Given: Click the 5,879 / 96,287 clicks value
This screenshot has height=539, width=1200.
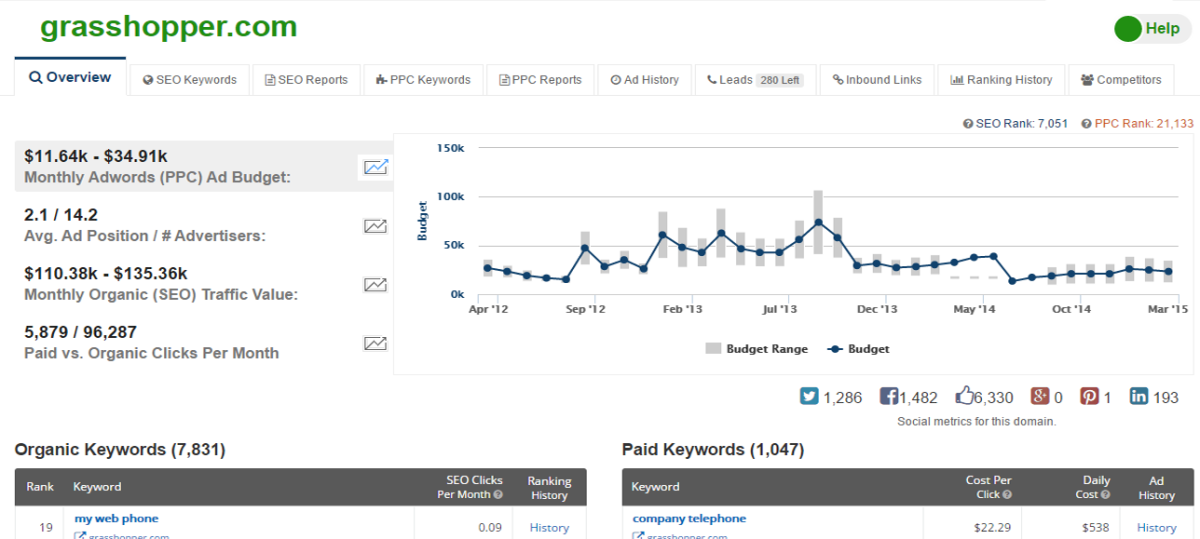Looking at the screenshot, I should point(80,332).
